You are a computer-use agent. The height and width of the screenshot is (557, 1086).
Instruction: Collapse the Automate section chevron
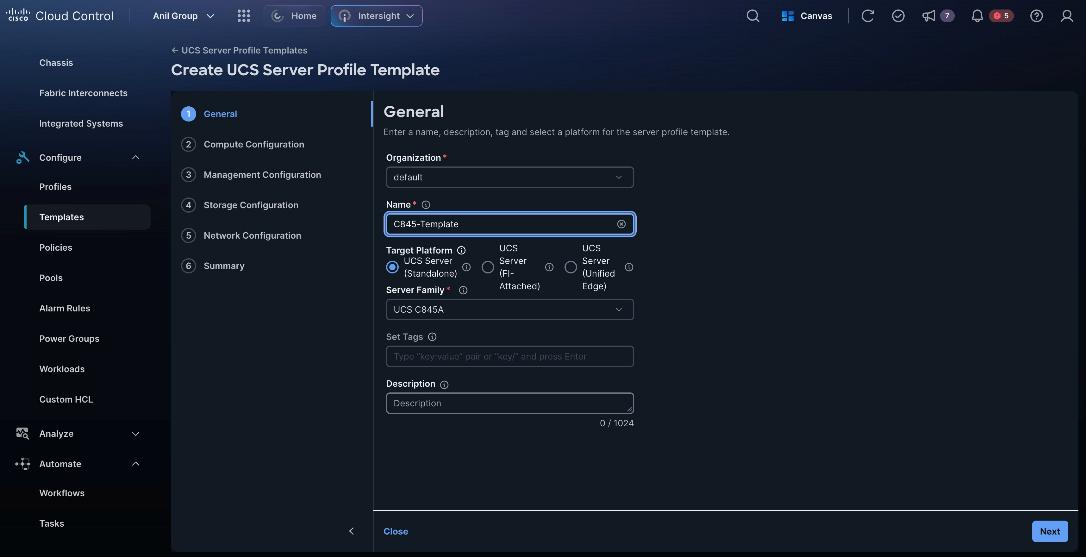pyautogui.click(x=136, y=464)
